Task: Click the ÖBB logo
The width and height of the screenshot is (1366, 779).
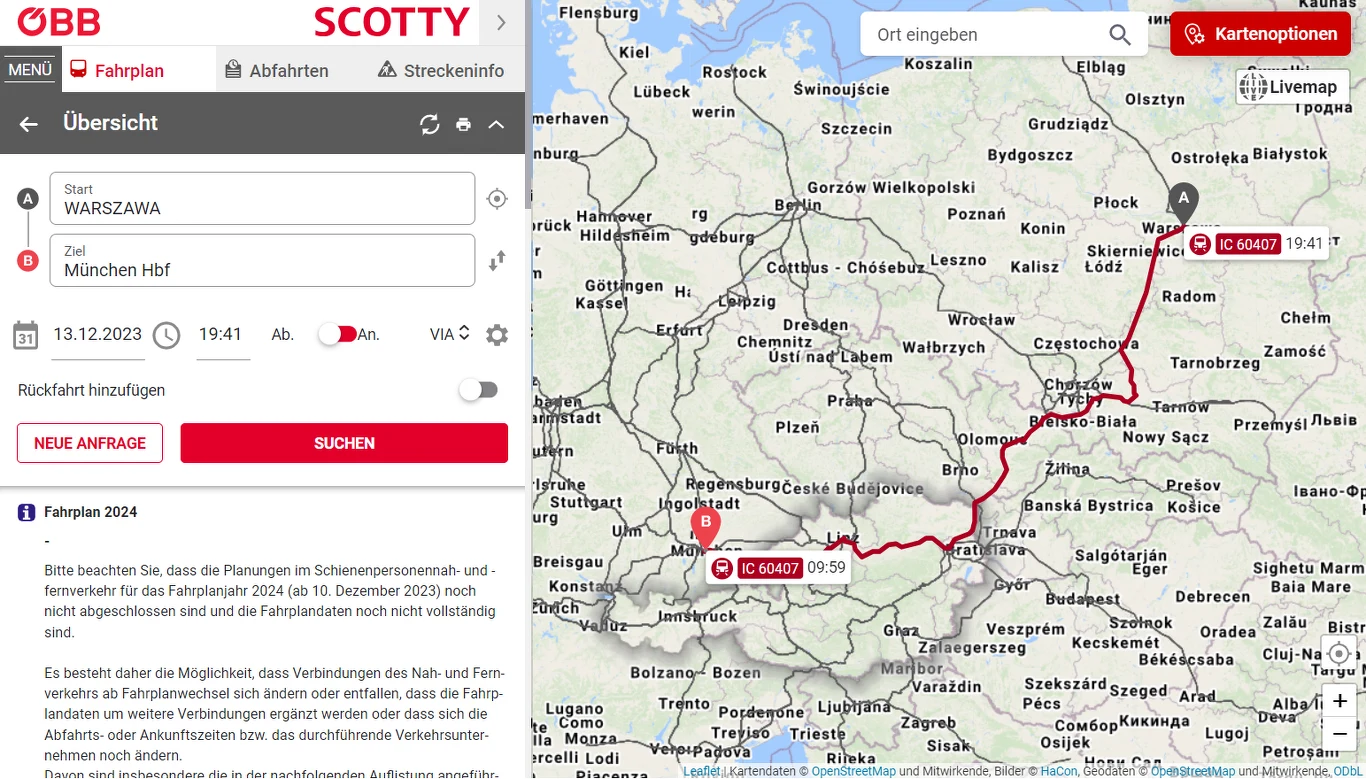Action: point(58,21)
